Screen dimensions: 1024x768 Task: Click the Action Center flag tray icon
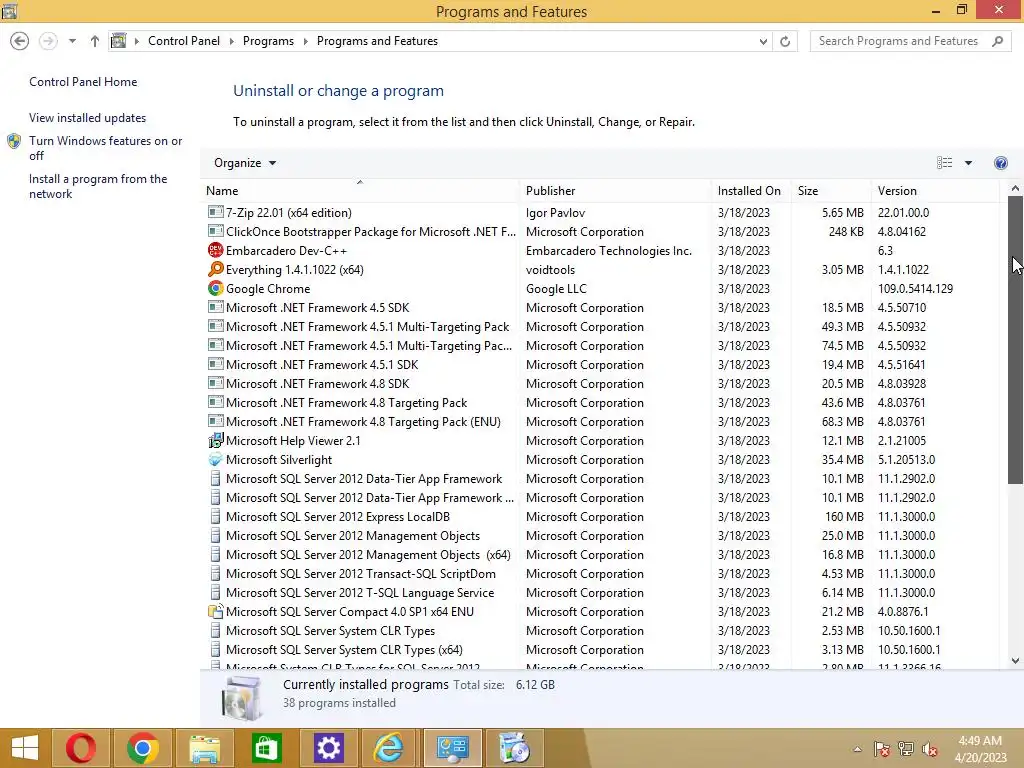(x=882, y=749)
